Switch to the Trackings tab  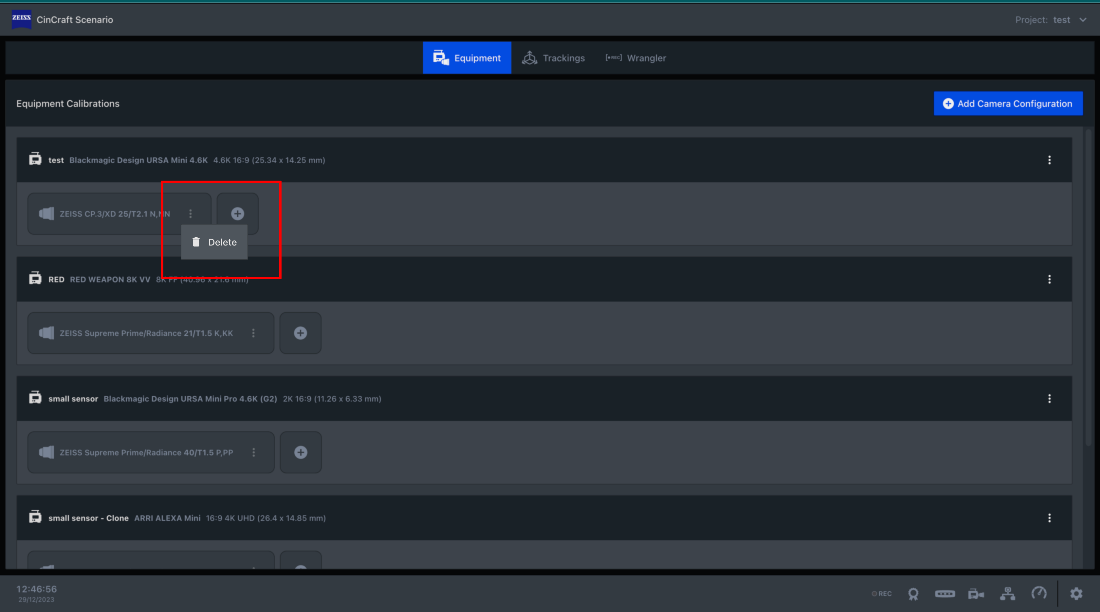pyautogui.click(x=554, y=58)
